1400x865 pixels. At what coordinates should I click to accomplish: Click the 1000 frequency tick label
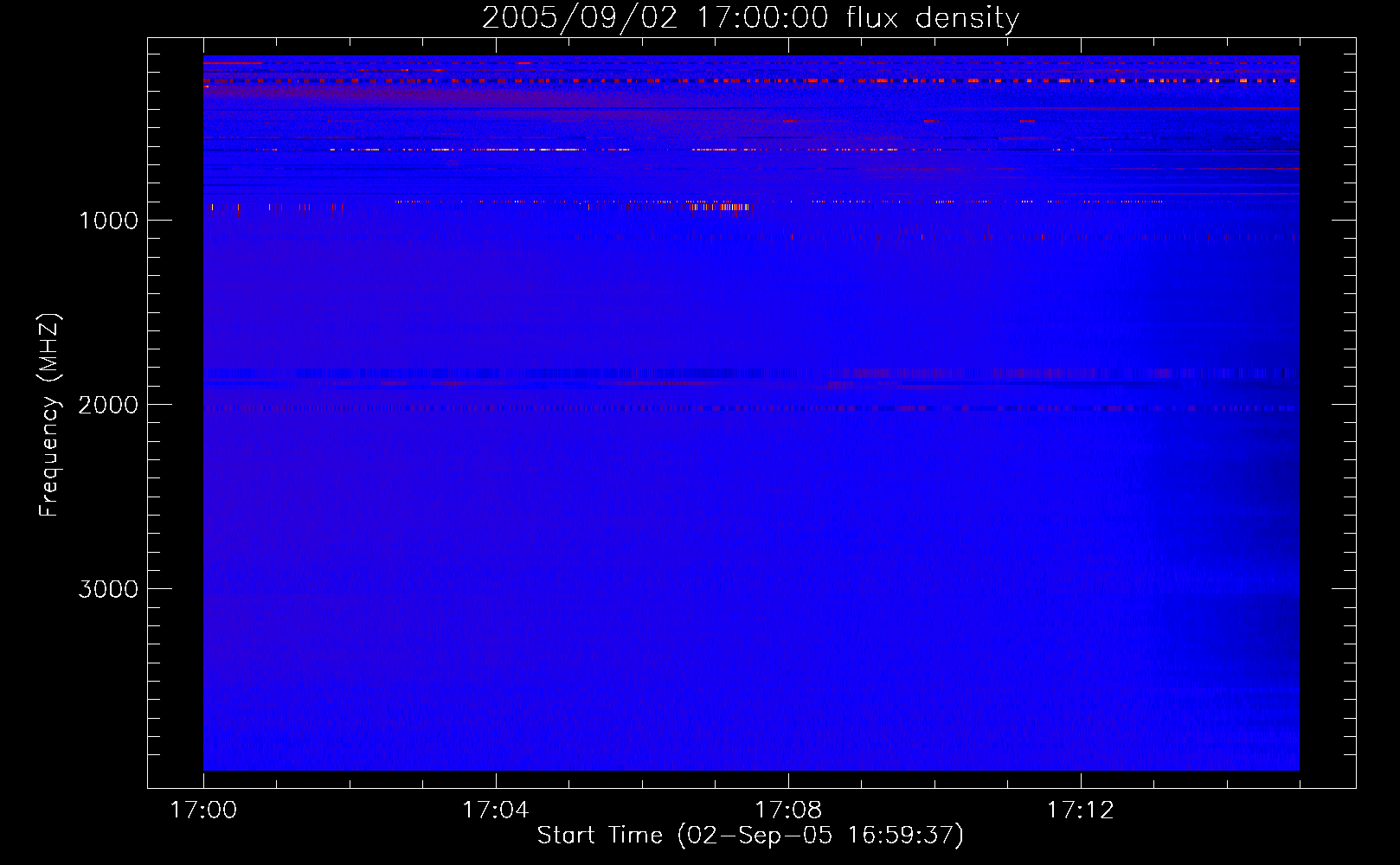pyautogui.click(x=108, y=221)
